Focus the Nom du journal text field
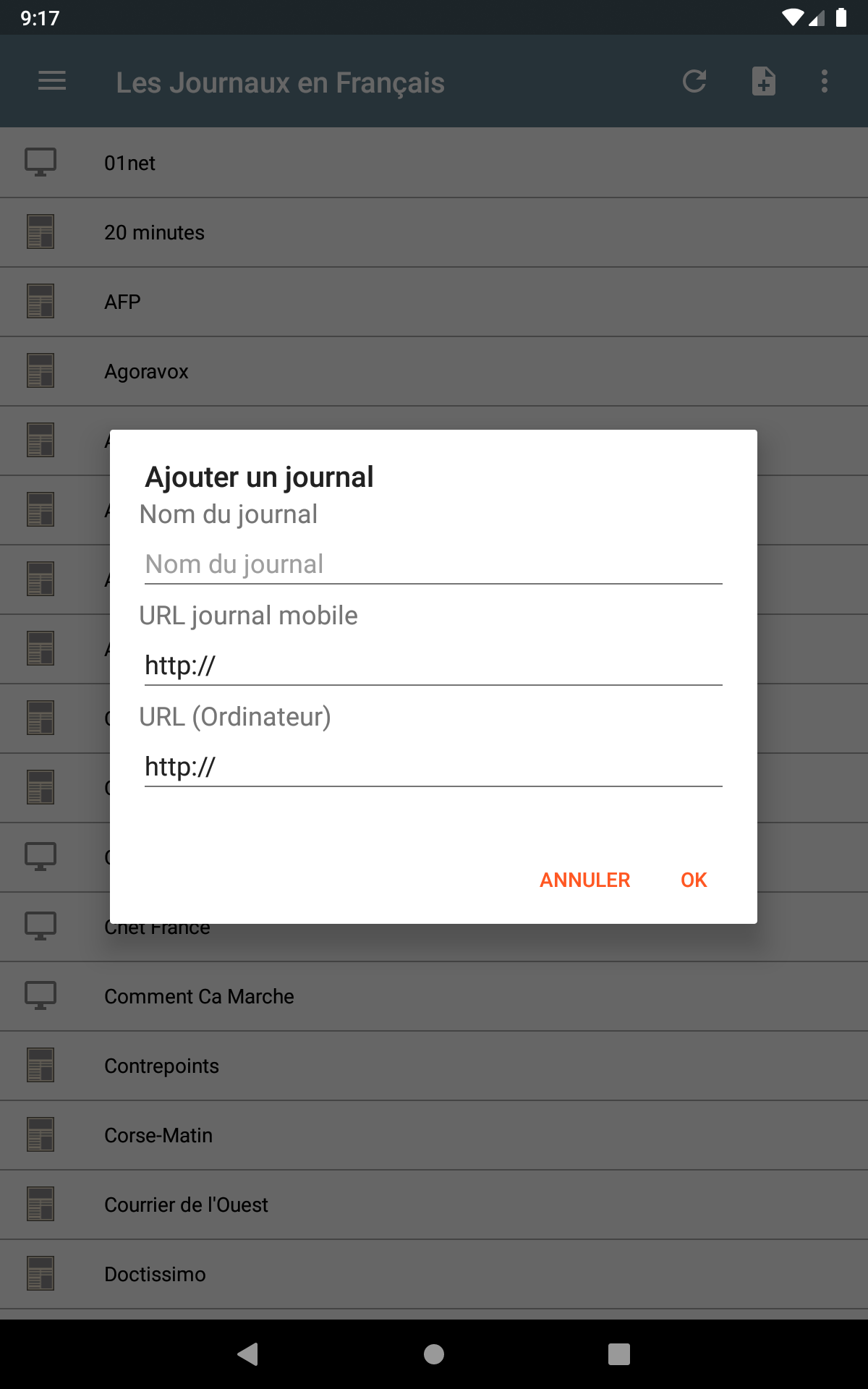Image resolution: width=868 pixels, height=1389 pixels. pos(433,564)
